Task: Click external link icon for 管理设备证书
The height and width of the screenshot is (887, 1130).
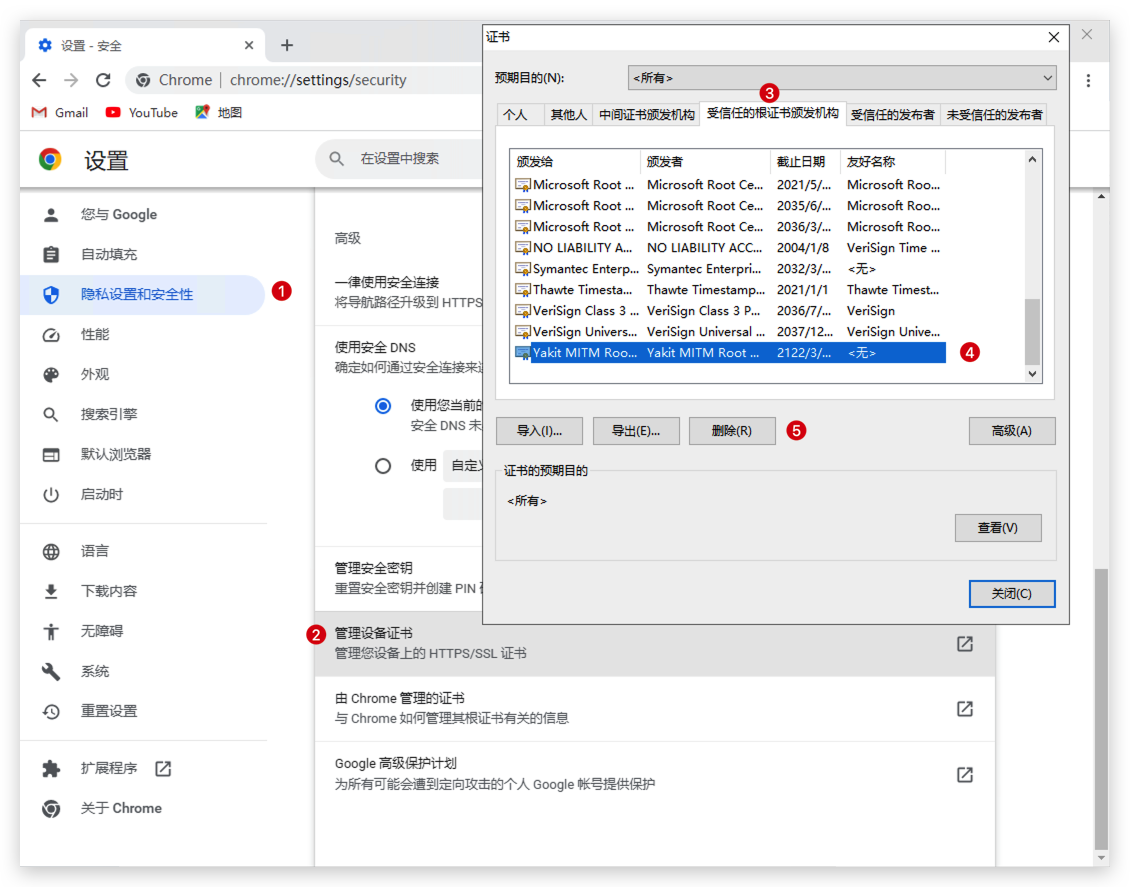Action: tap(964, 644)
